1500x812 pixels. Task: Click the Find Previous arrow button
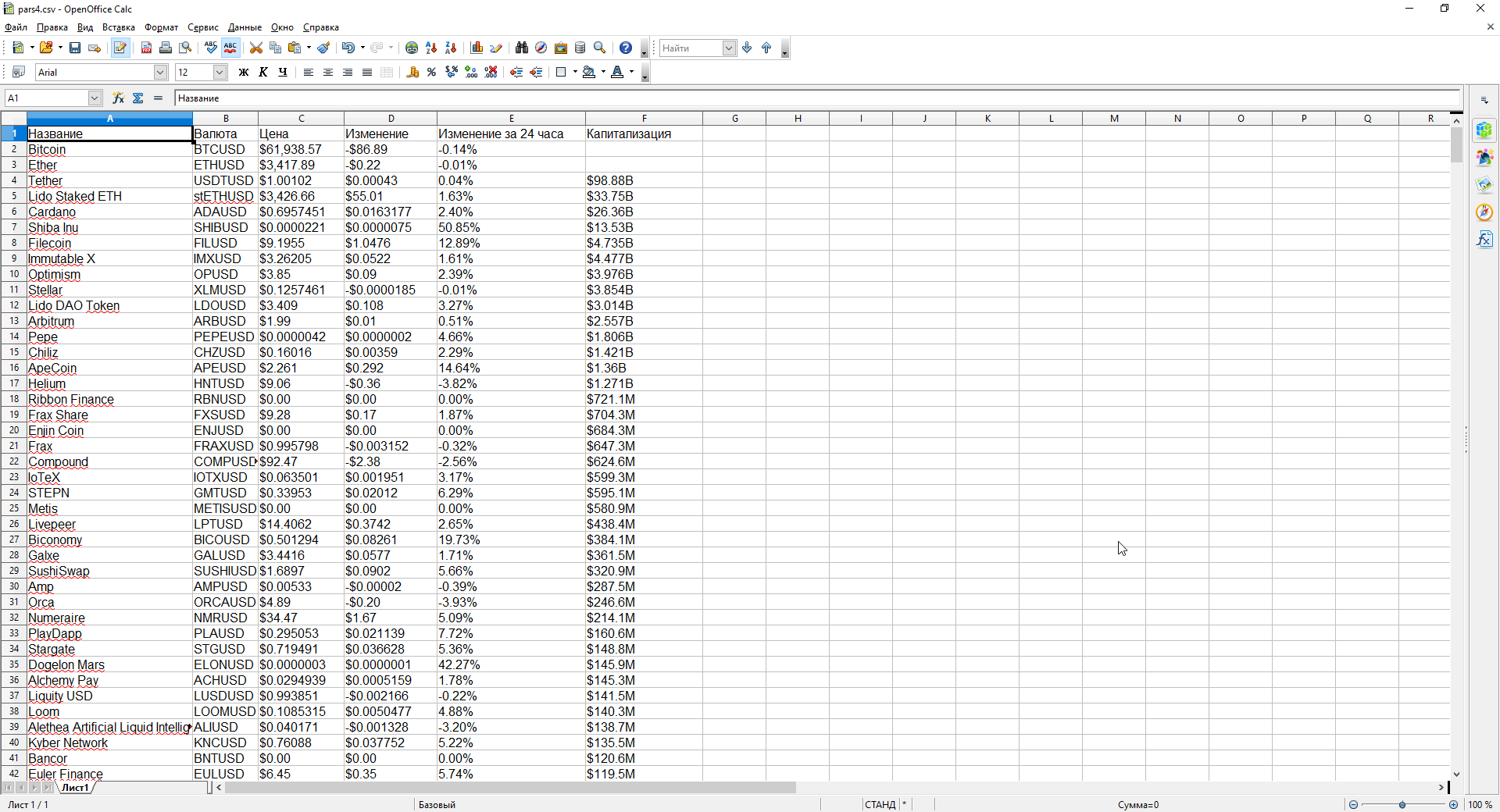coord(766,48)
